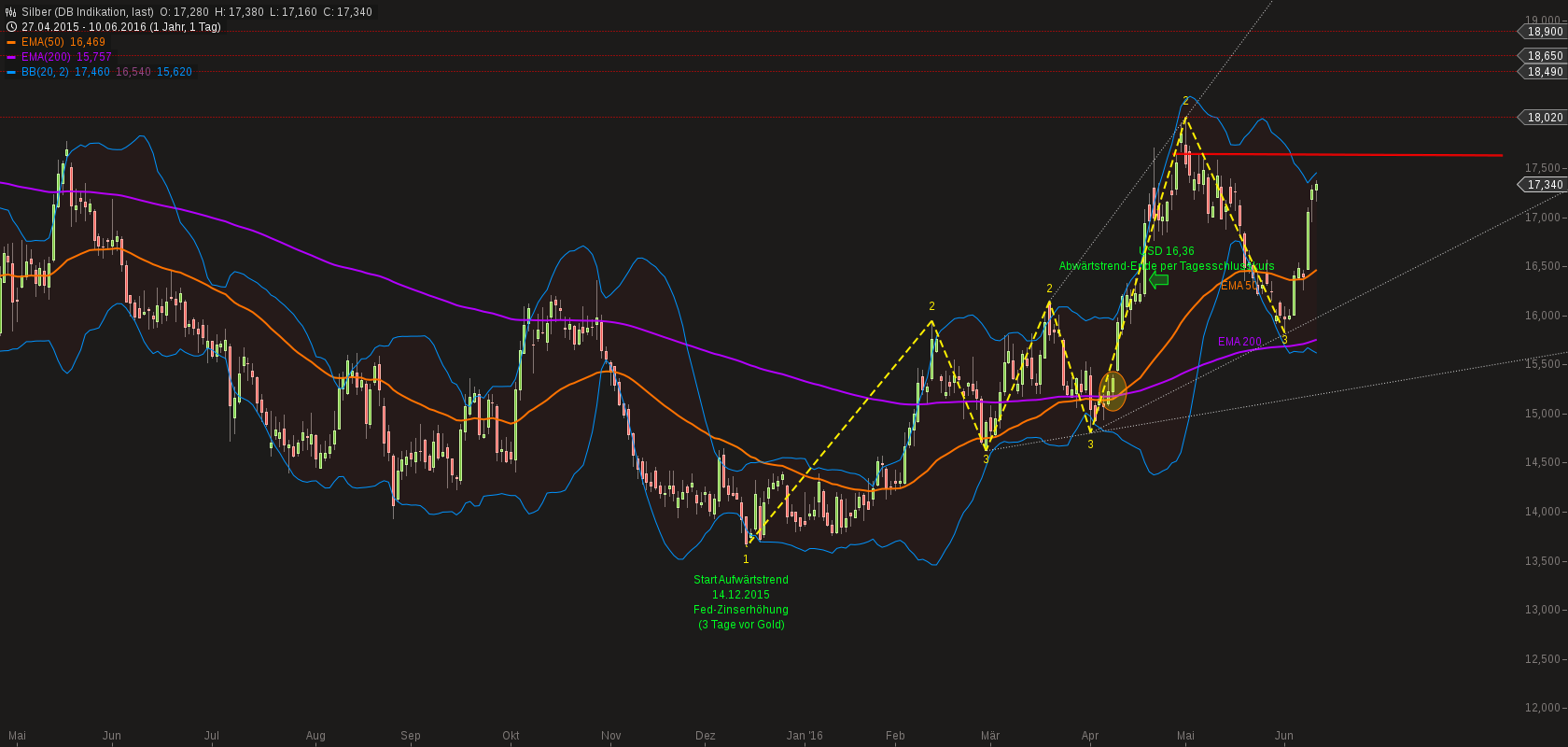Click the 12,000 price axis label
Viewport: 1568px width, 747px height.
(x=1543, y=708)
